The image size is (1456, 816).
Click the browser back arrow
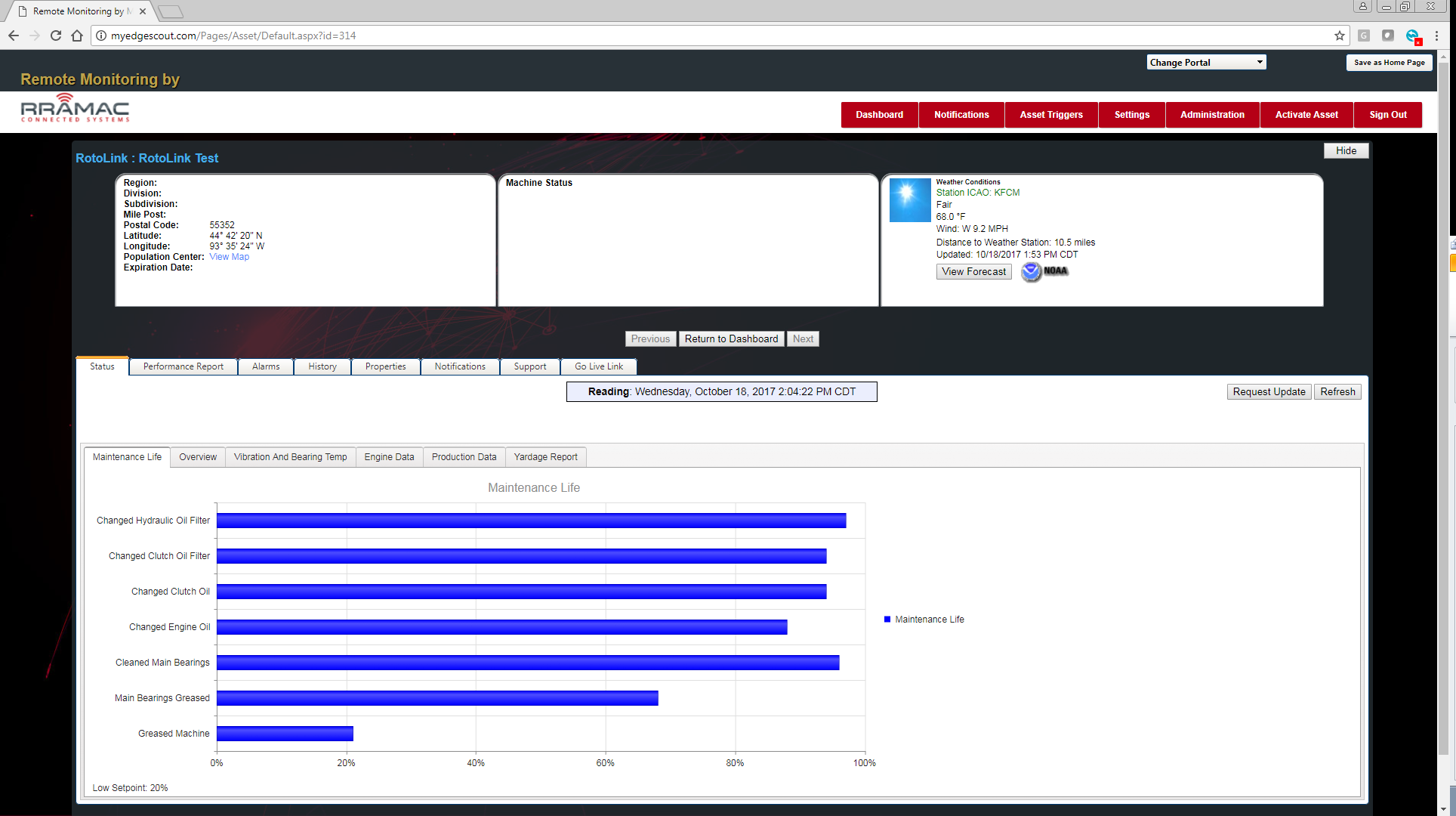[x=13, y=36]
